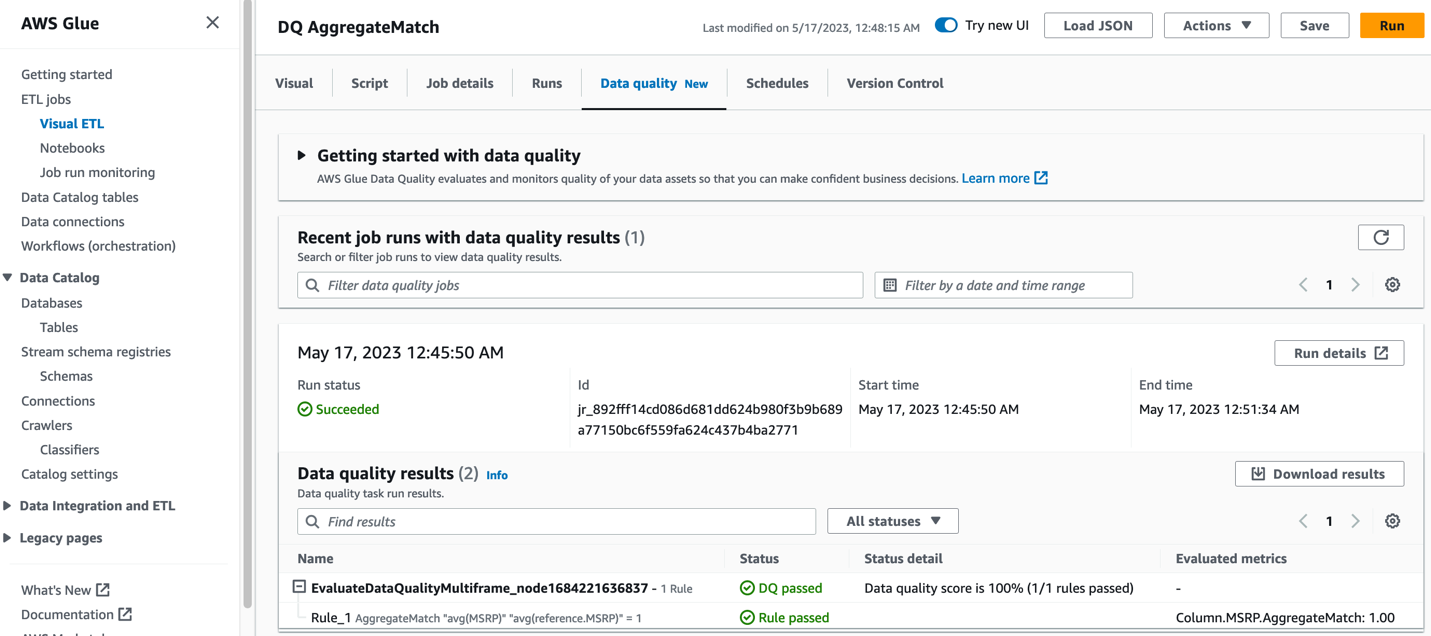
Task: Click the Load JSON button
Action: click(x=1098, y=25)
